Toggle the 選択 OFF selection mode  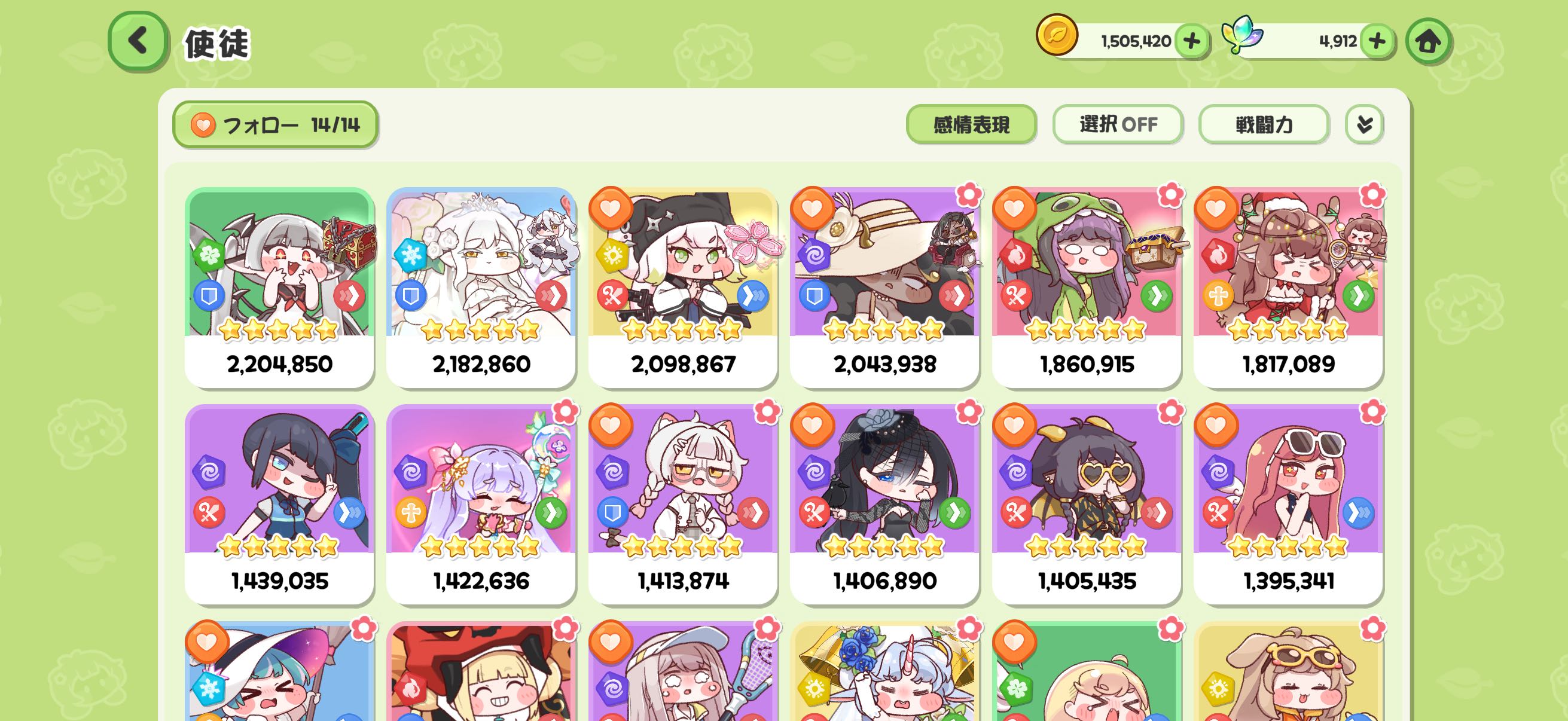point(1118,125)
